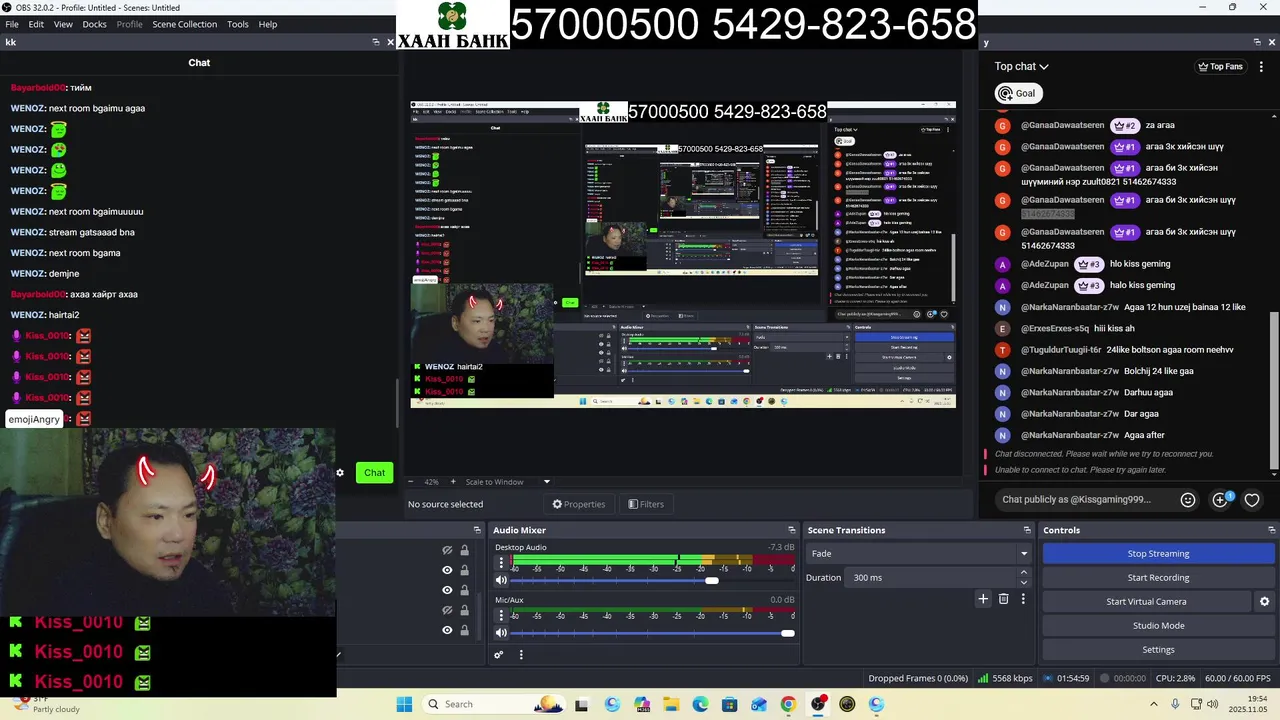Open the Tools menu
Image resolution: width=1280 pixels, height=720 pixels.
pos(237,24)
